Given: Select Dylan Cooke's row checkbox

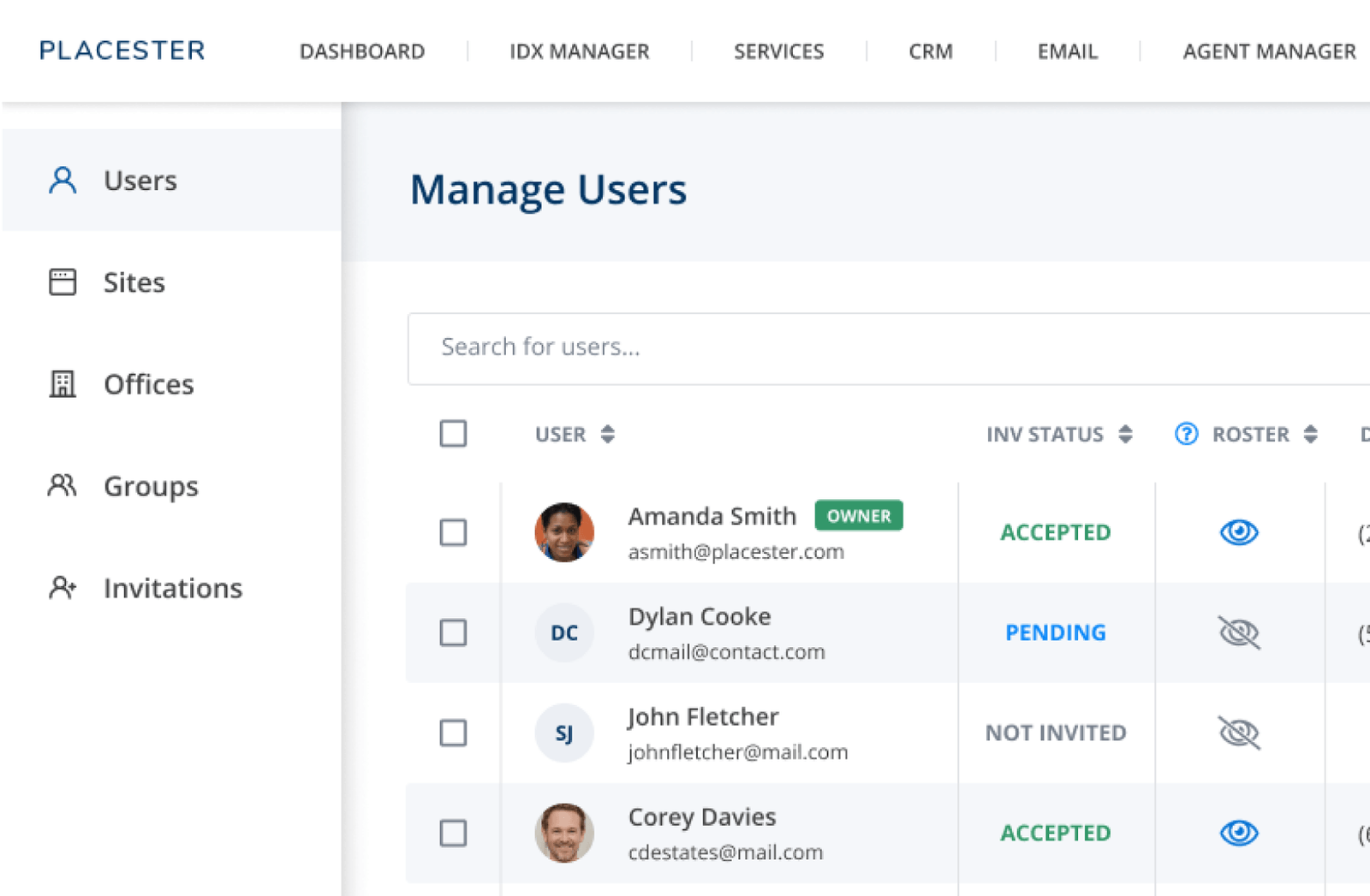Looking at the screenshot, I should pyautogui.click(x=453, y=633).
